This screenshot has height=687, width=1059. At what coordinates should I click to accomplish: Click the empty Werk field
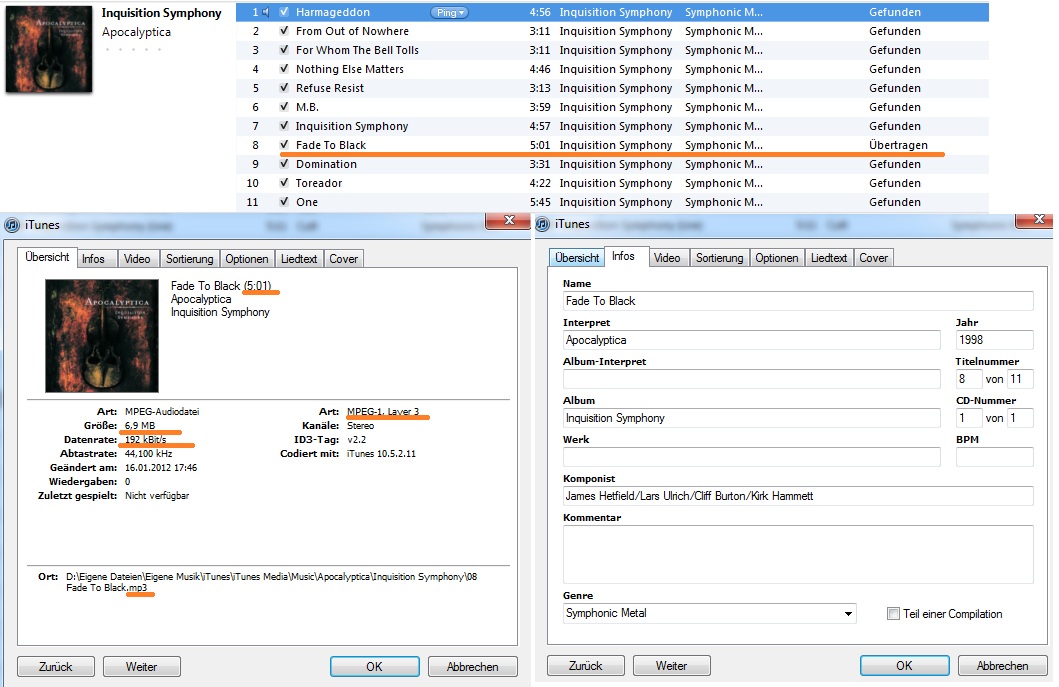click(x=752, y=457)
